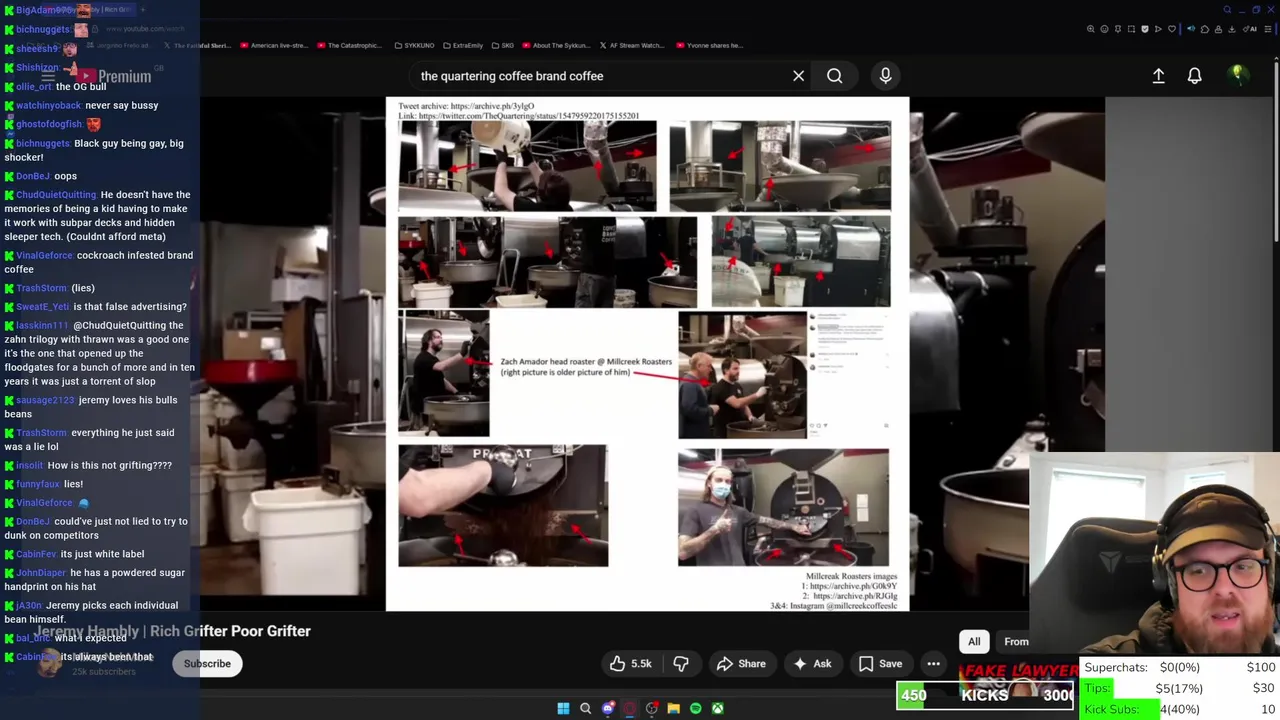Image resolution: width=1280 pixels, height=720 pixels.
Task: Open the three-dot more actions menu
Action: point(933,664)
